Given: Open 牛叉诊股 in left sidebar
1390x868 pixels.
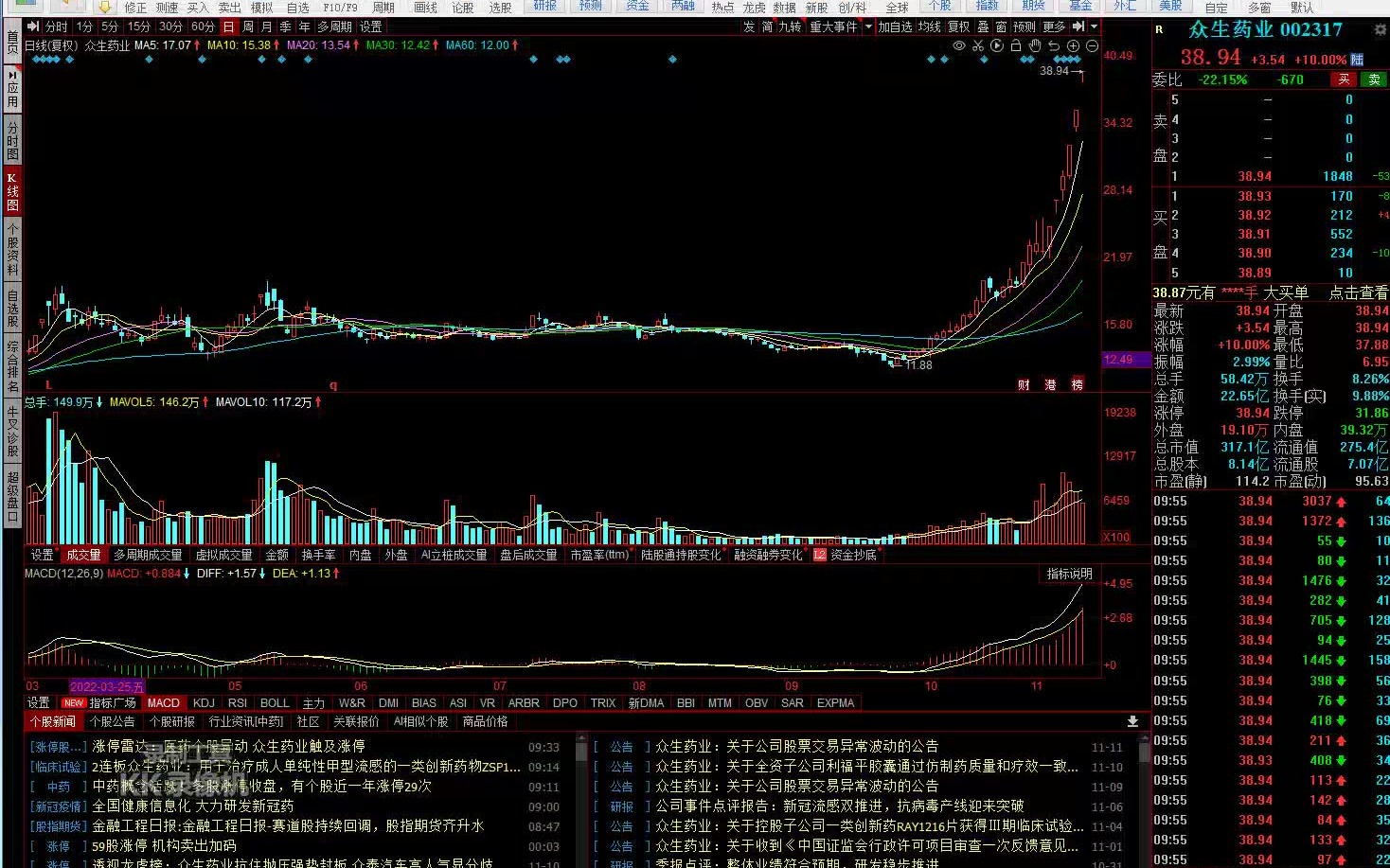Looking at the screenshot, I should click(x=12, y=431).
